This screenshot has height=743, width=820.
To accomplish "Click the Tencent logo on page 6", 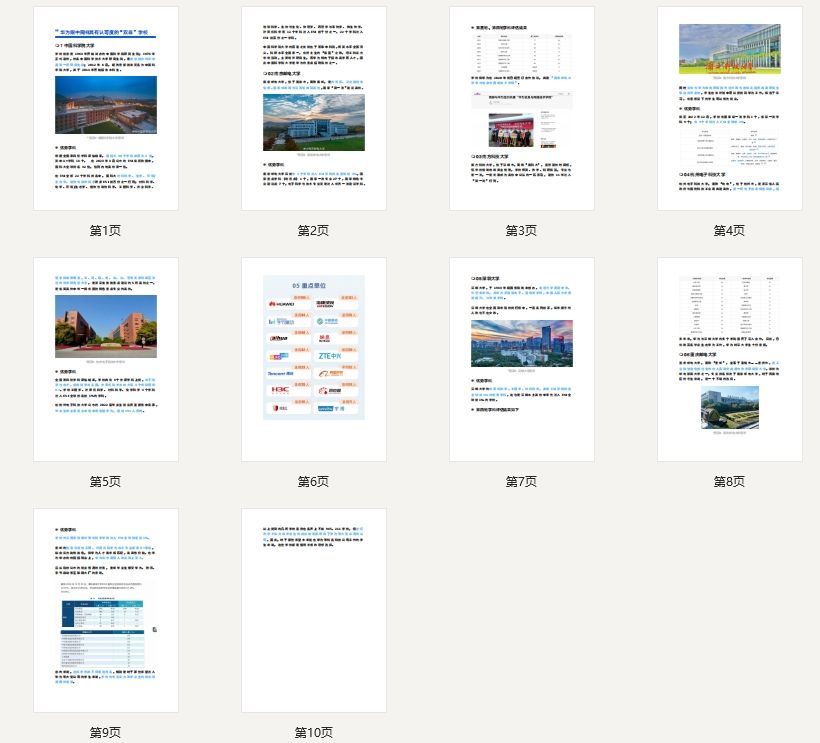I will 280,373.
